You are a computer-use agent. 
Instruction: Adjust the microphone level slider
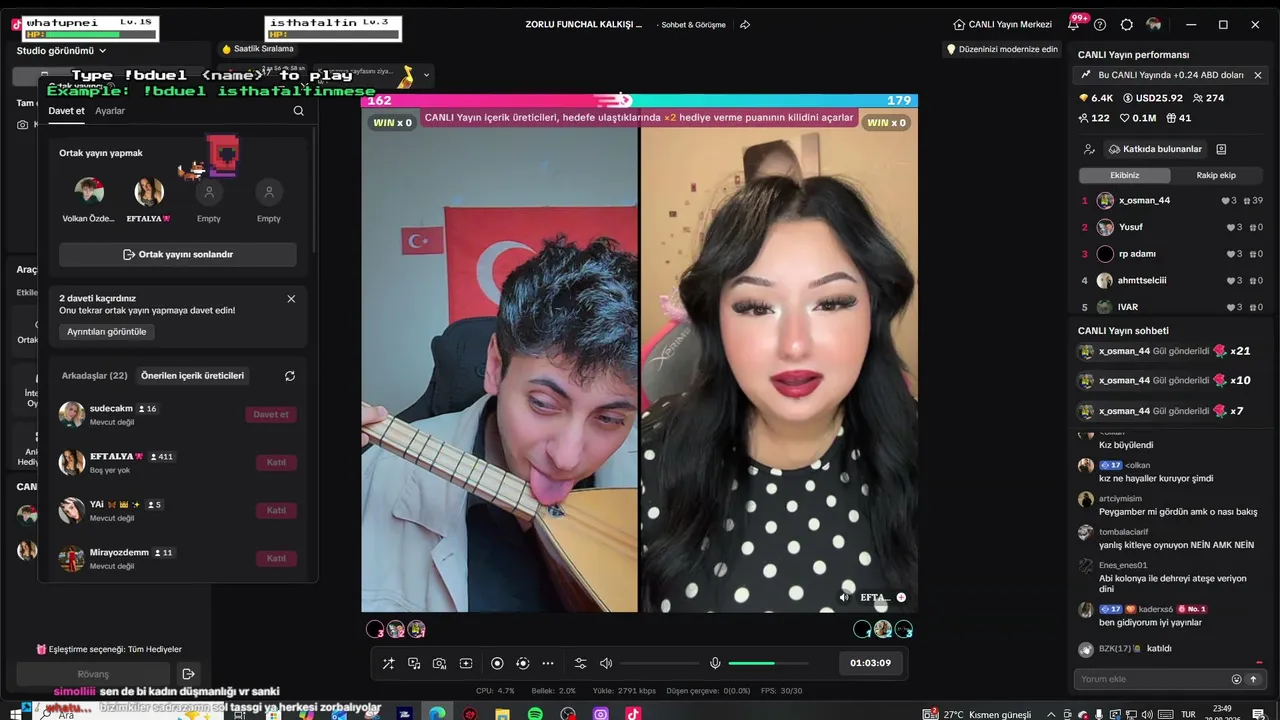(x=767, y=663)
